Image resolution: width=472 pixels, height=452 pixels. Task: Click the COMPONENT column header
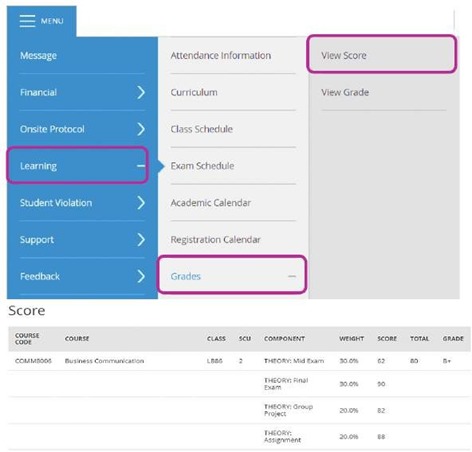tap(284, 339)
